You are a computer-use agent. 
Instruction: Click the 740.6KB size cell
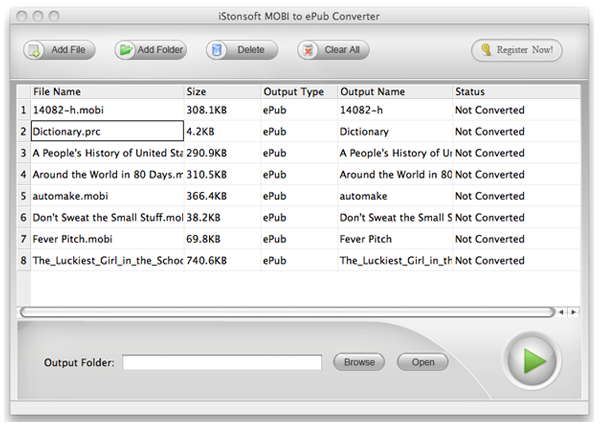point(223,260)
